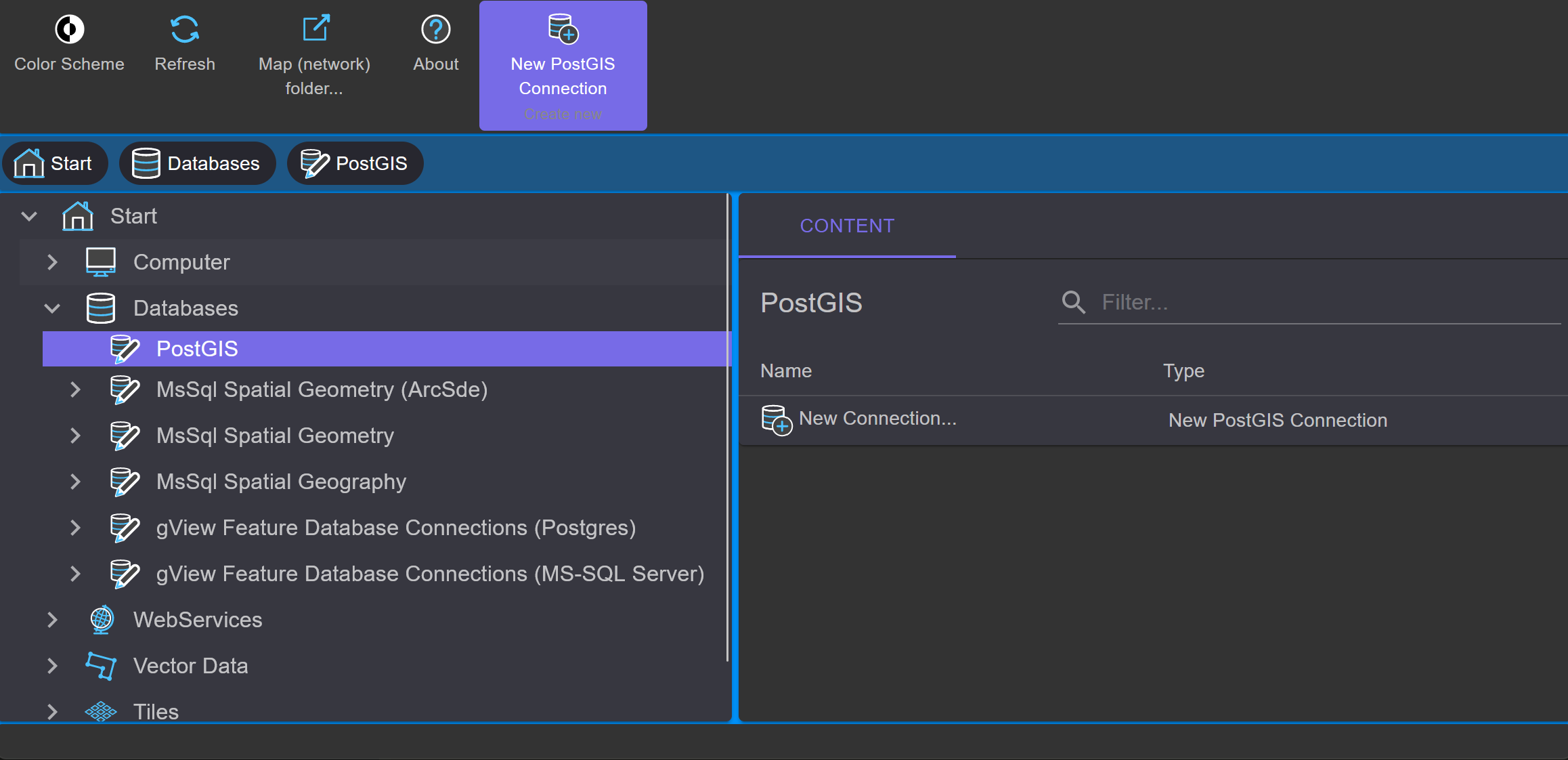Click the Tiles grid icon

point(101,711)
